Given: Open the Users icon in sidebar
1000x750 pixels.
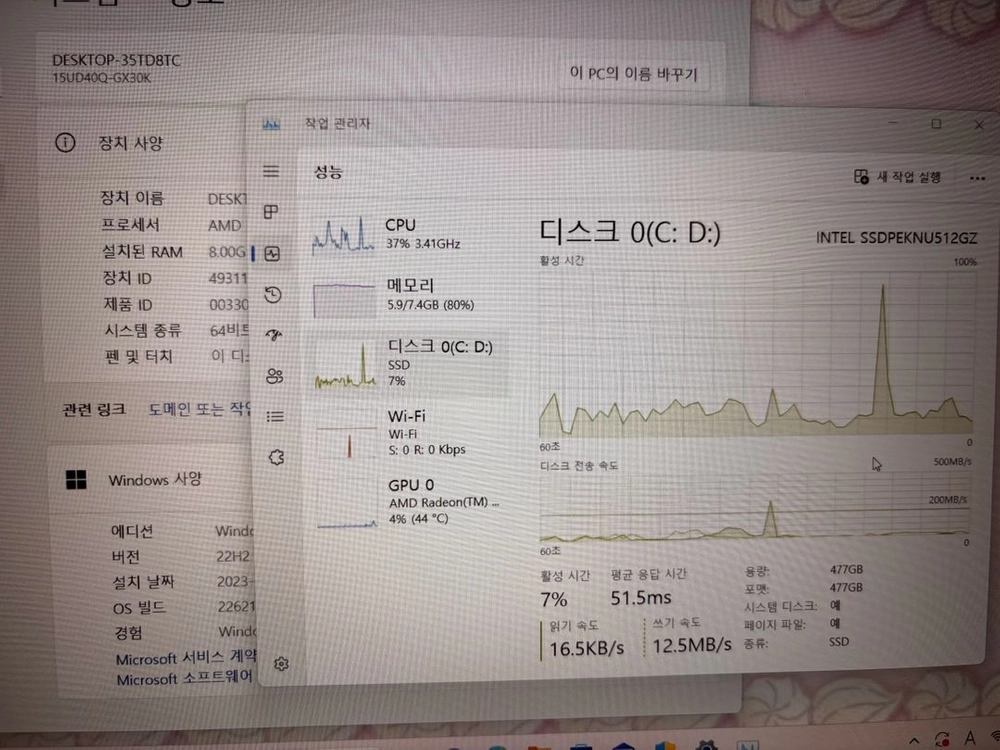Looking at the screenshot, I should [274, 376].
